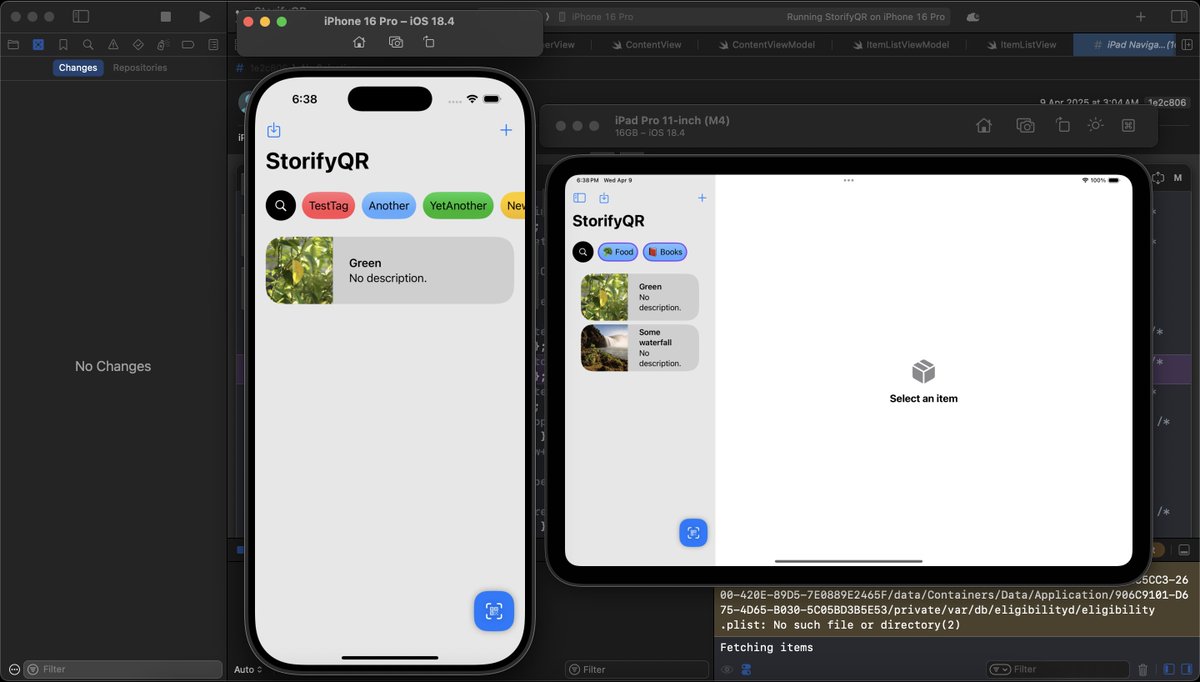Viewport: 1200px width, 682px height.
Task: Toggle the sidebar in iPad app
Action: click(x=579, y=198)
